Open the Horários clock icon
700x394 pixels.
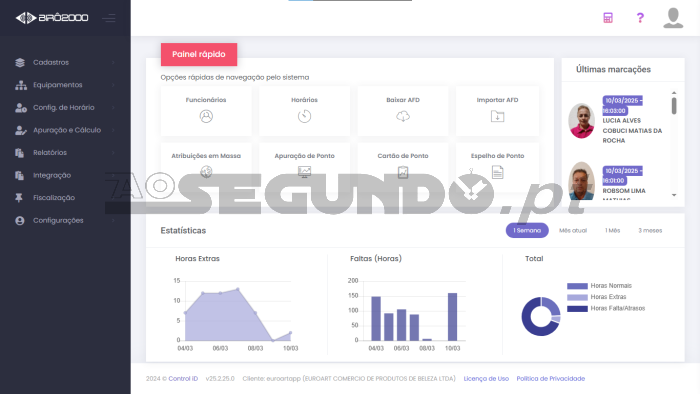point(304,116)
